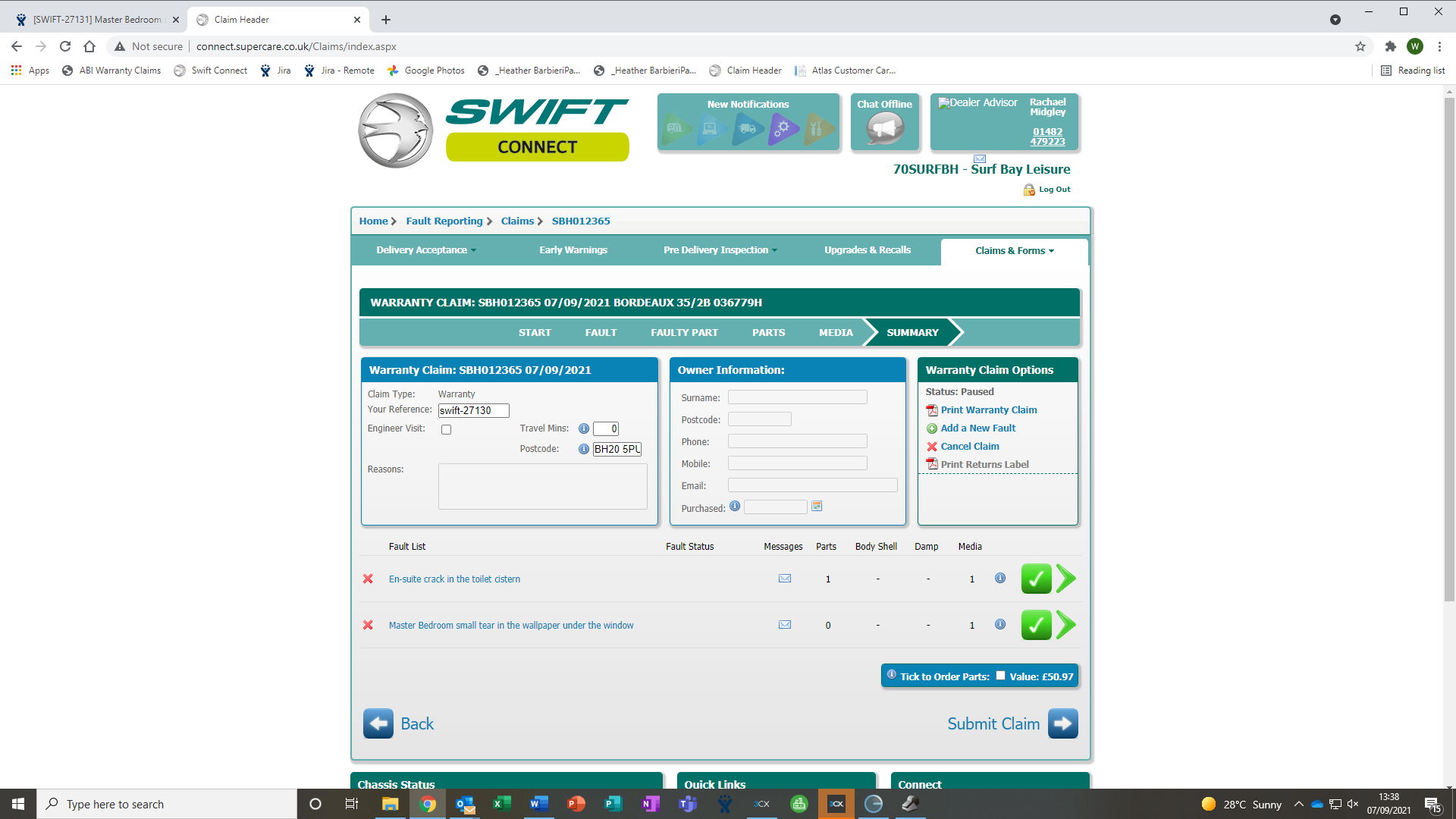Viewport: 1456px width, 819px height.
Task: Tick the Engineer Visit checkbox
Action: coord(447,430)
